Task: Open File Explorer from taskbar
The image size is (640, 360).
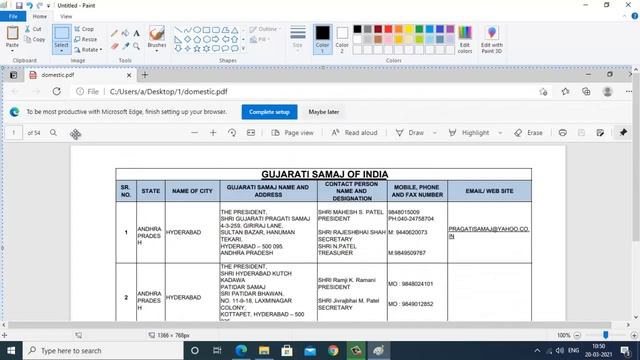Action: (264, 351)
